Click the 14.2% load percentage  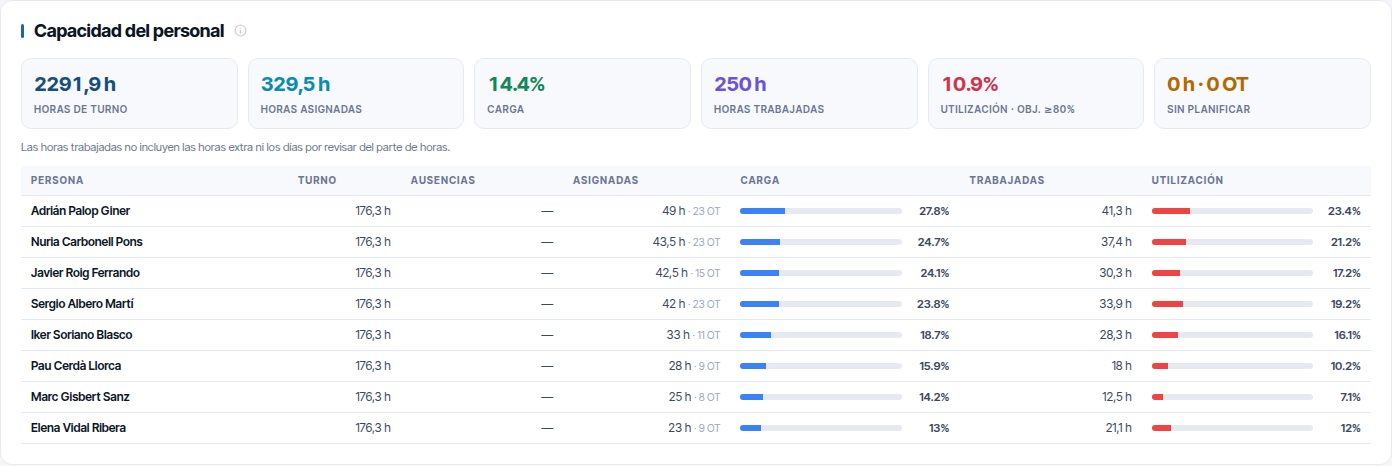point(933,397)
